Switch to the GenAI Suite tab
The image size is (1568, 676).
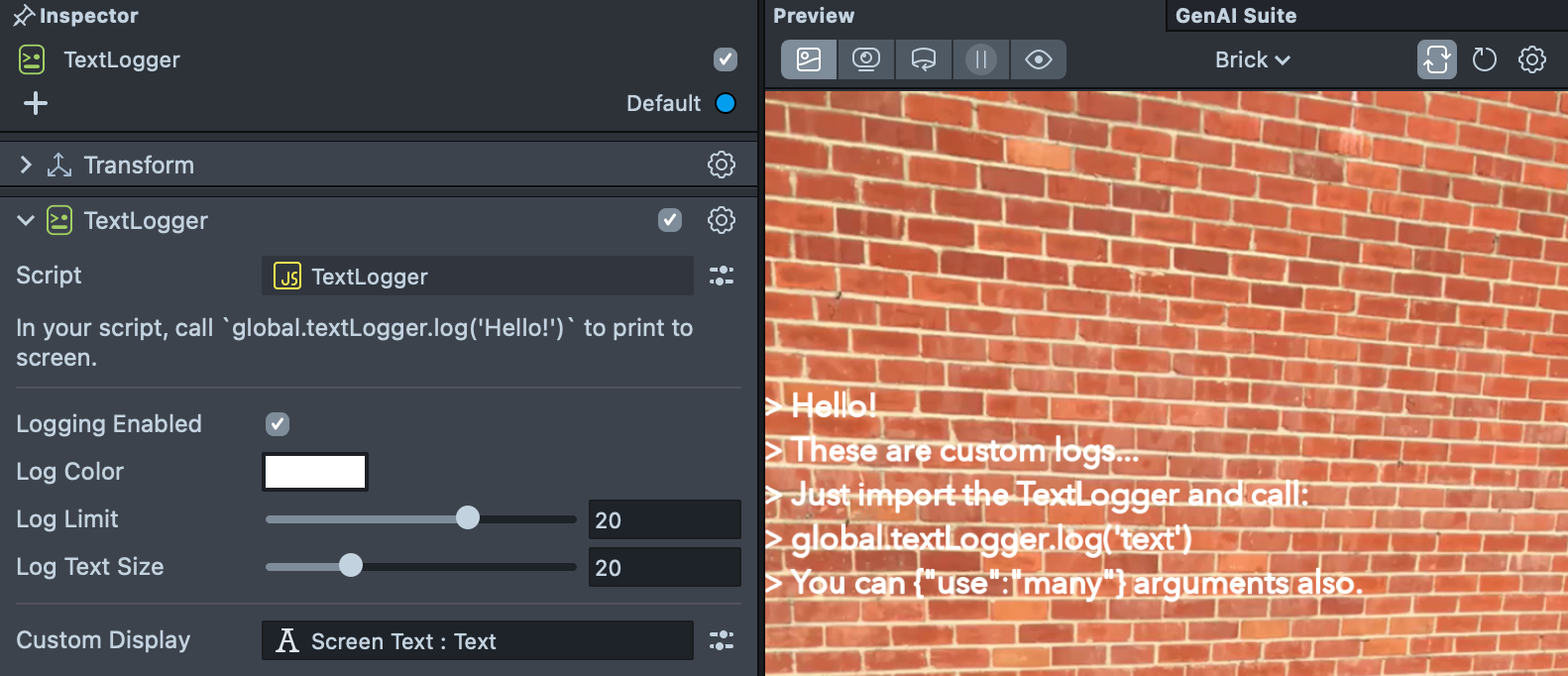tap(1236, 16)
